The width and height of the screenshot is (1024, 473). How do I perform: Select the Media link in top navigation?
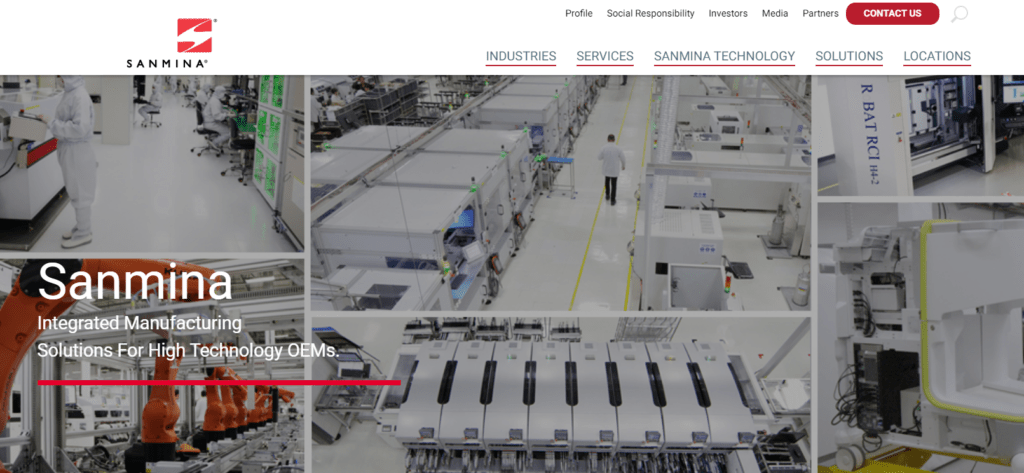pos(775,14)
